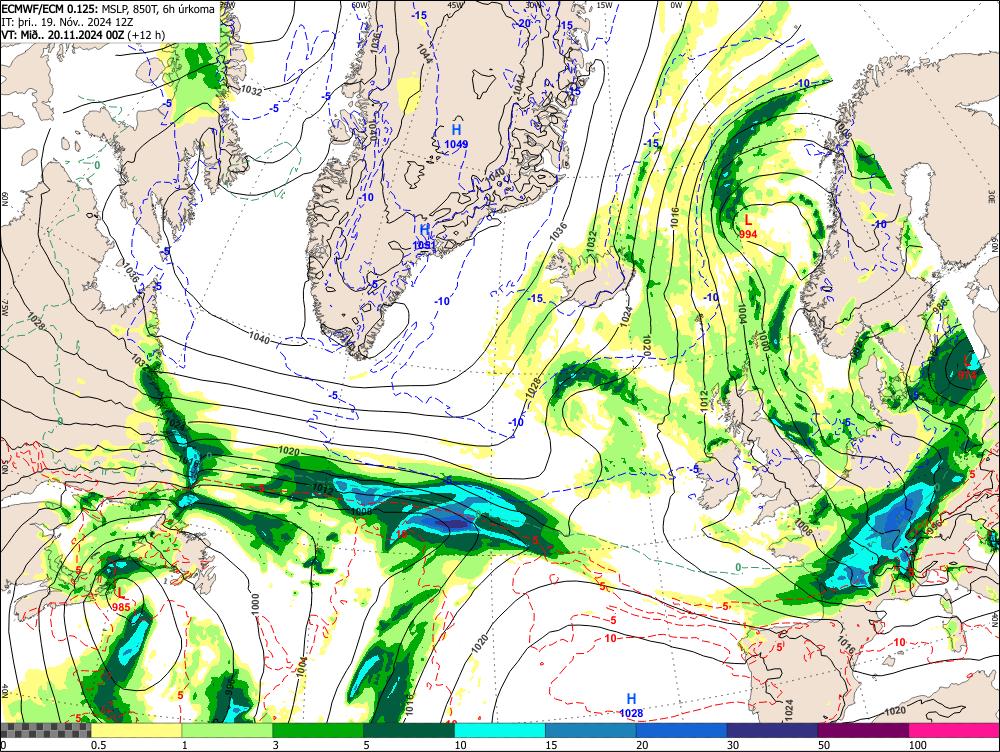Click isobar label '1032' at top-left of map
This screenshot has width=1000, height=752.
pos(251,91)
